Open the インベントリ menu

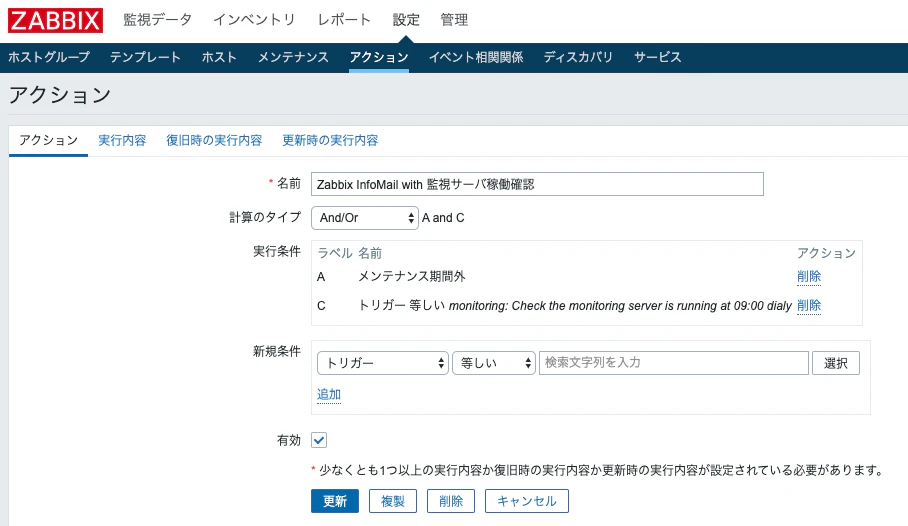(254, 20)
